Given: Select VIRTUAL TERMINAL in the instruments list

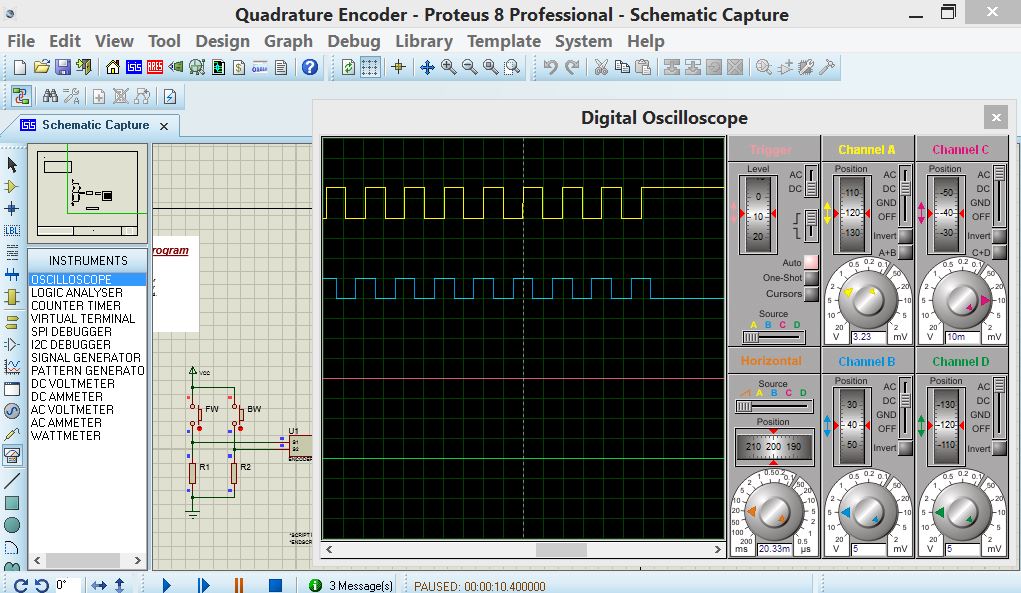Looking at the screenshot, I should pos(87,318).
